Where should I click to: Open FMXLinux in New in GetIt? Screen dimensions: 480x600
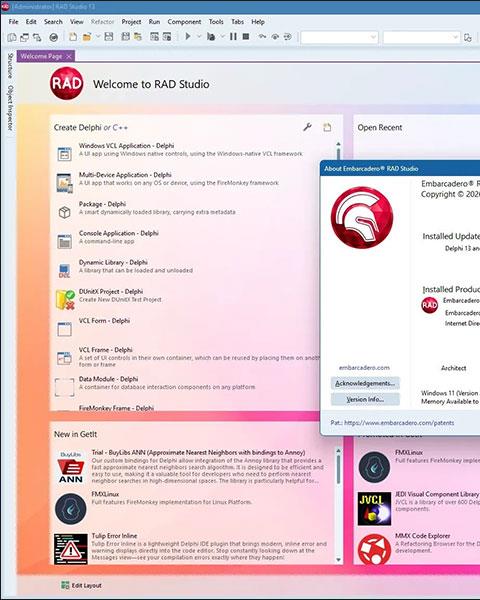click(x=191, y=508)
